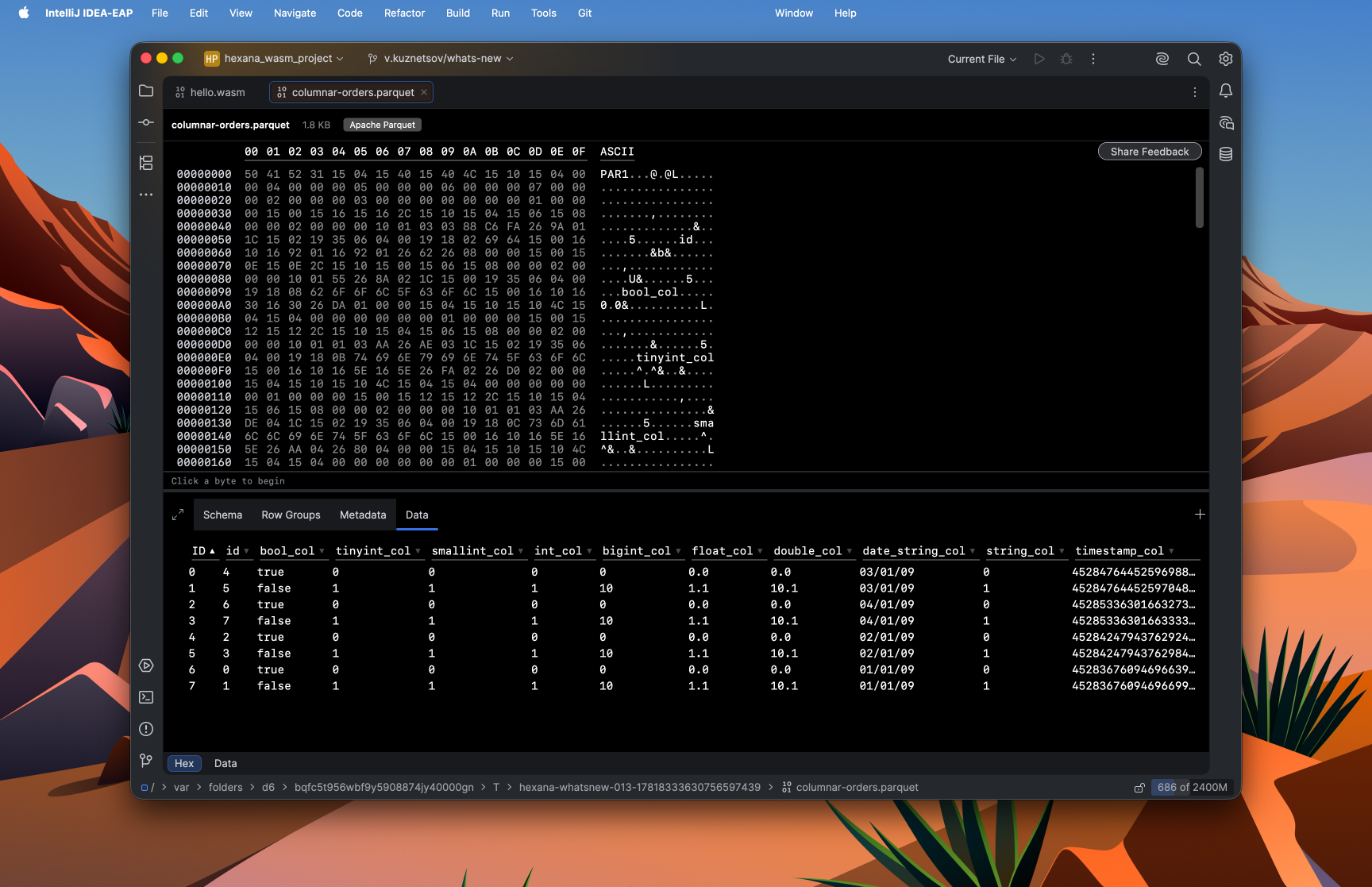Open the Structure tool window icon

(146, 163)
